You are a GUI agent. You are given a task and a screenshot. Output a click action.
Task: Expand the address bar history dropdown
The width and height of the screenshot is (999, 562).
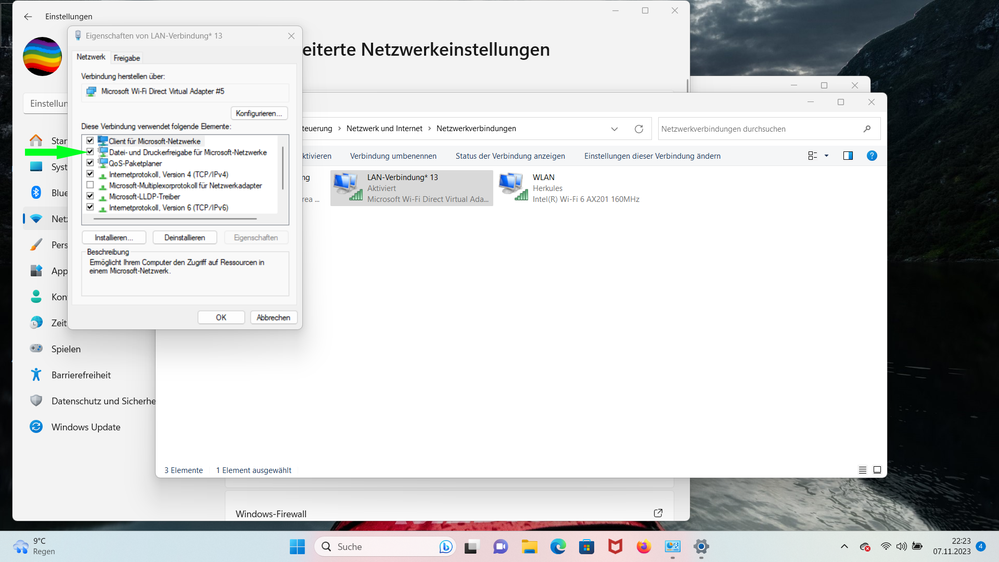tap(616, 129)
